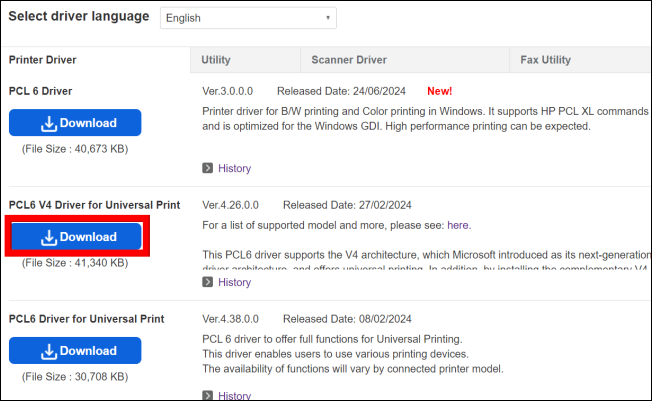Click the 'Select driver language' label

[x=79, y=16]
